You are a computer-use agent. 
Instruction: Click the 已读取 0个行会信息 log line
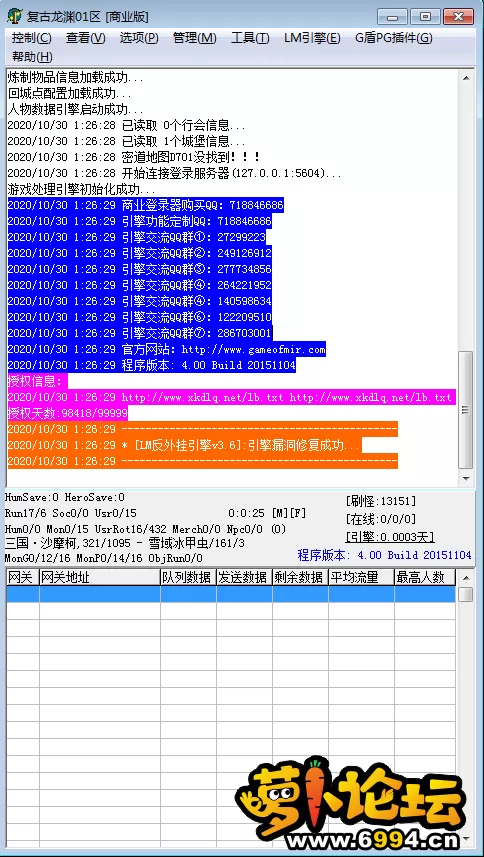point(127,126)
